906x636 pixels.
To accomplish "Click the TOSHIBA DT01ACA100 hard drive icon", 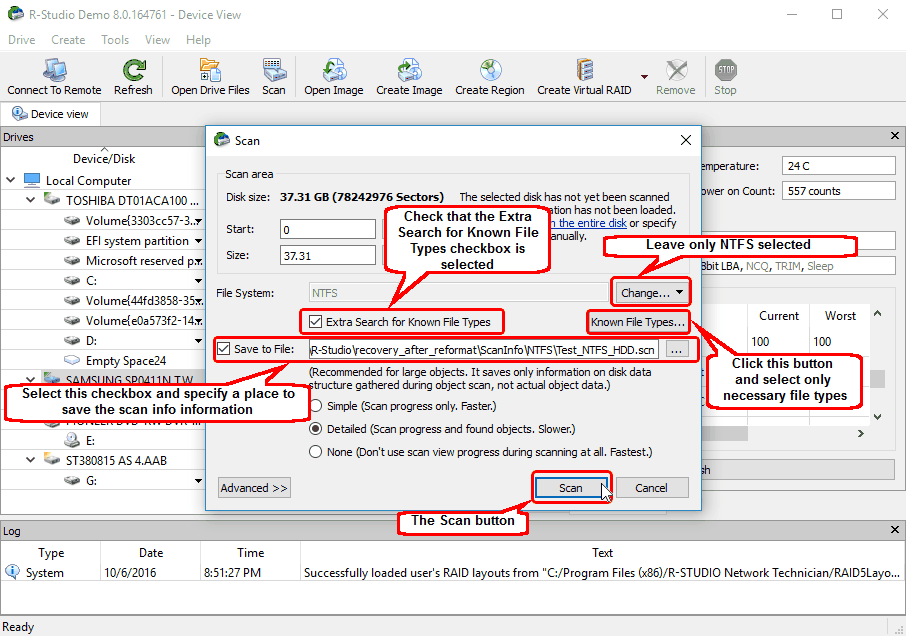I will 52,200.
